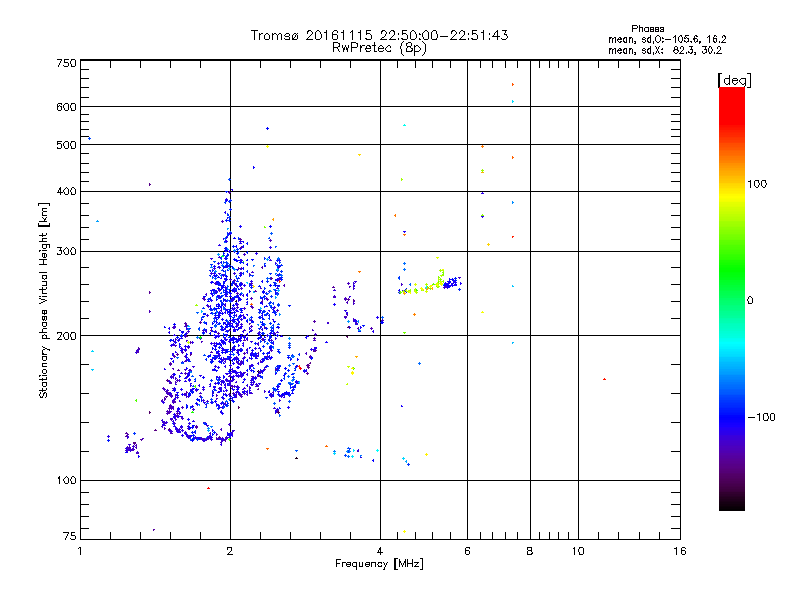
Task: Click the colorbar tick label '-100'
Action: 761,417
